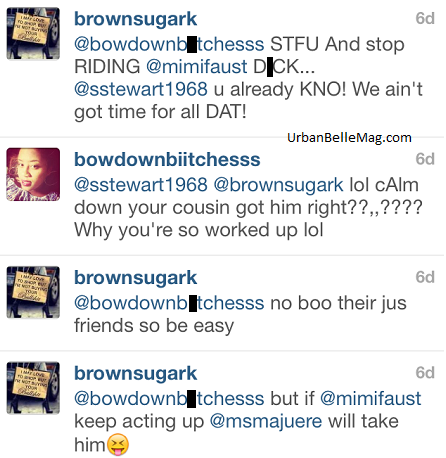Viewport: 446px width, 458px height.
Task: Open brownsugark username in first comment
Action: (135, 19)
